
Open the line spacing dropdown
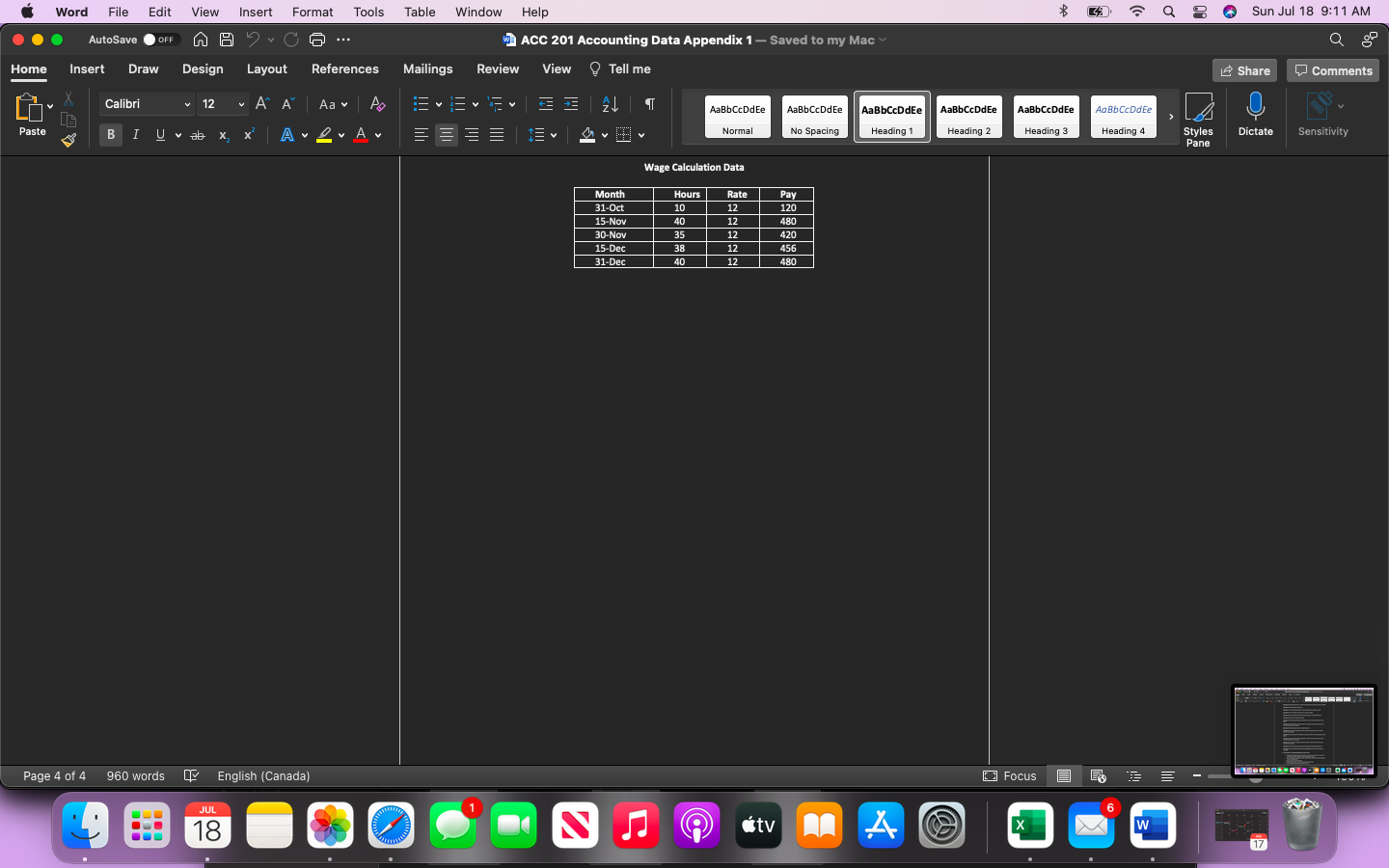click(552, 135)
